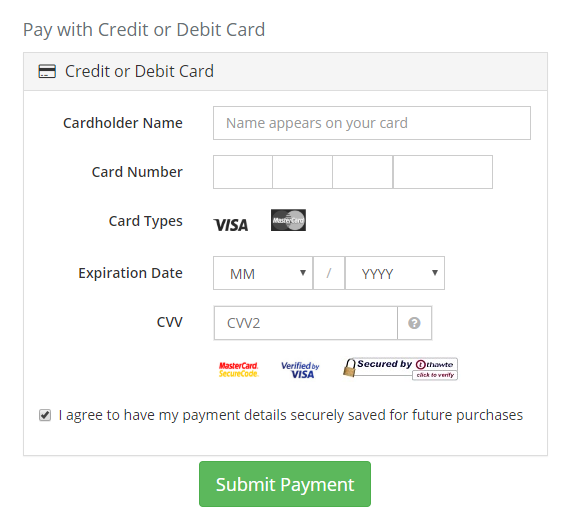Focus the Cardholder Name input field
This screenshot has width=575, height=510.
point(372,123)
